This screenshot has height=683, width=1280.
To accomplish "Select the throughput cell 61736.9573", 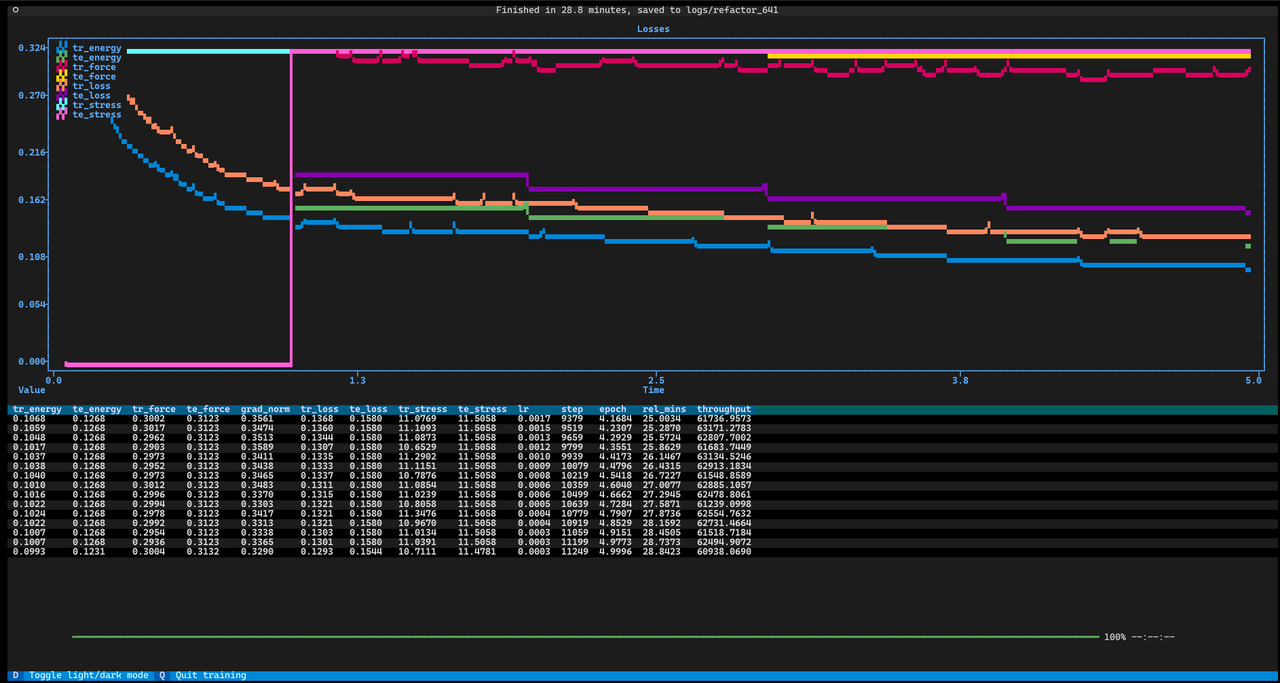I will (x=724, y=419).
